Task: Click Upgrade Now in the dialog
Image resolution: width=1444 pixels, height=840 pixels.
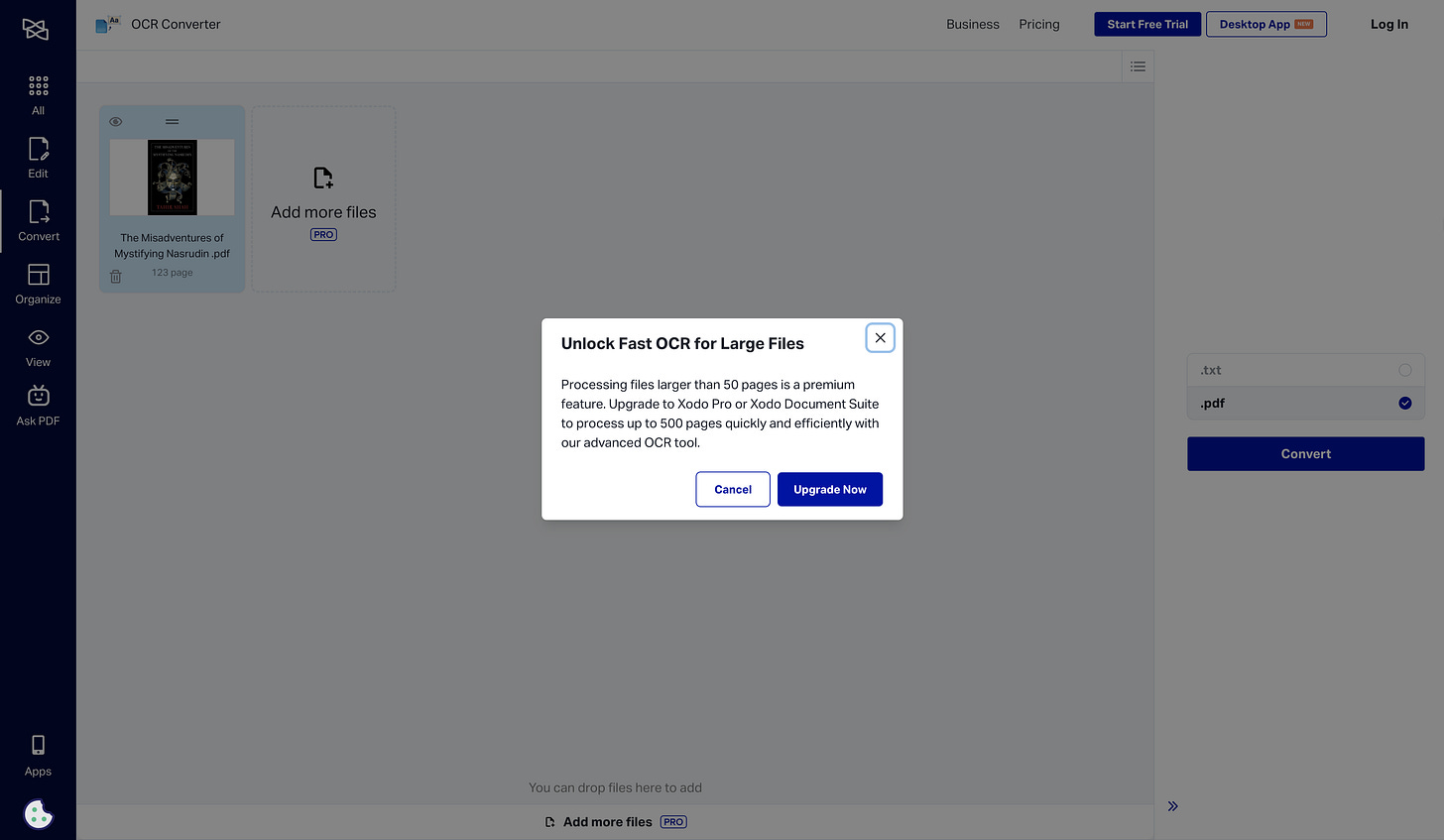Action: click(830, 489)
